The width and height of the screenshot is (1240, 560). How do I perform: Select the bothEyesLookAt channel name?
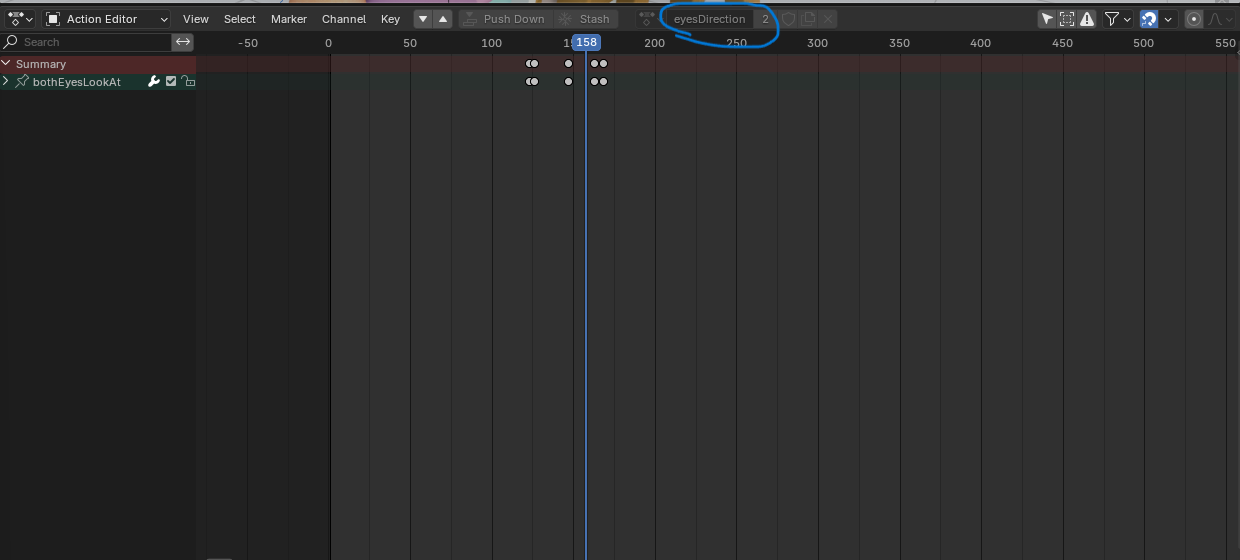tap(77, 82)
